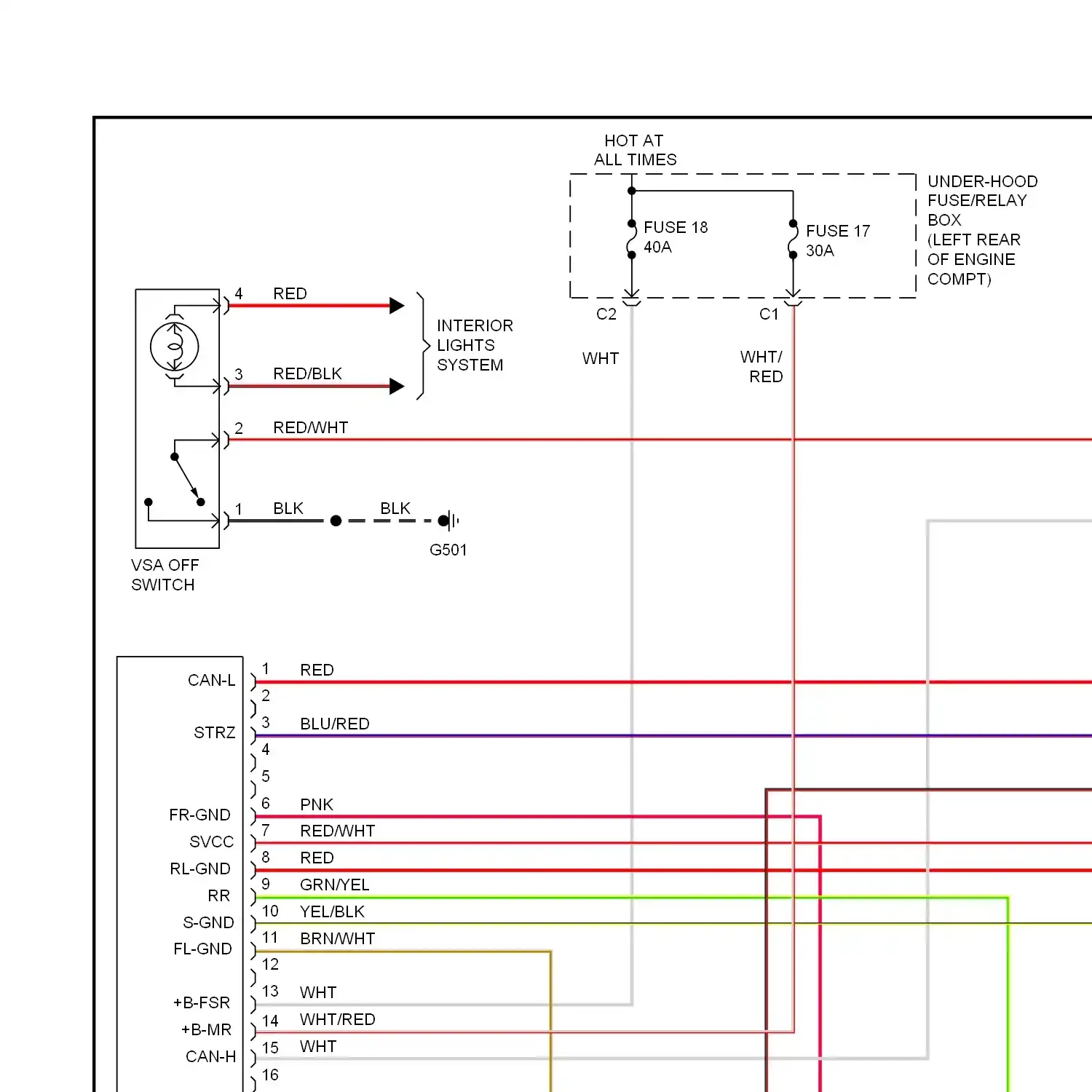Screen dimensions: 1092x1092
Task: Click the FUSE 17 fuse symbol
Action: [793, 239]
